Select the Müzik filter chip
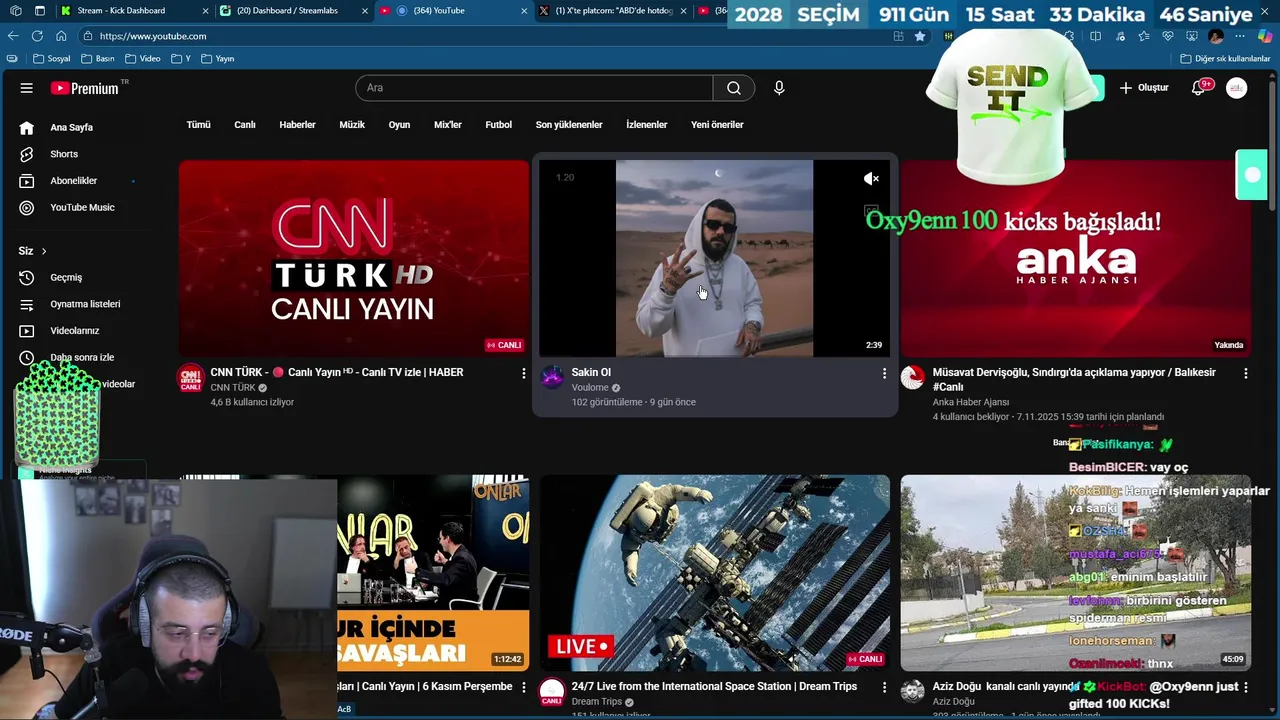This screenshot has width=1280, height=720. 352,125
